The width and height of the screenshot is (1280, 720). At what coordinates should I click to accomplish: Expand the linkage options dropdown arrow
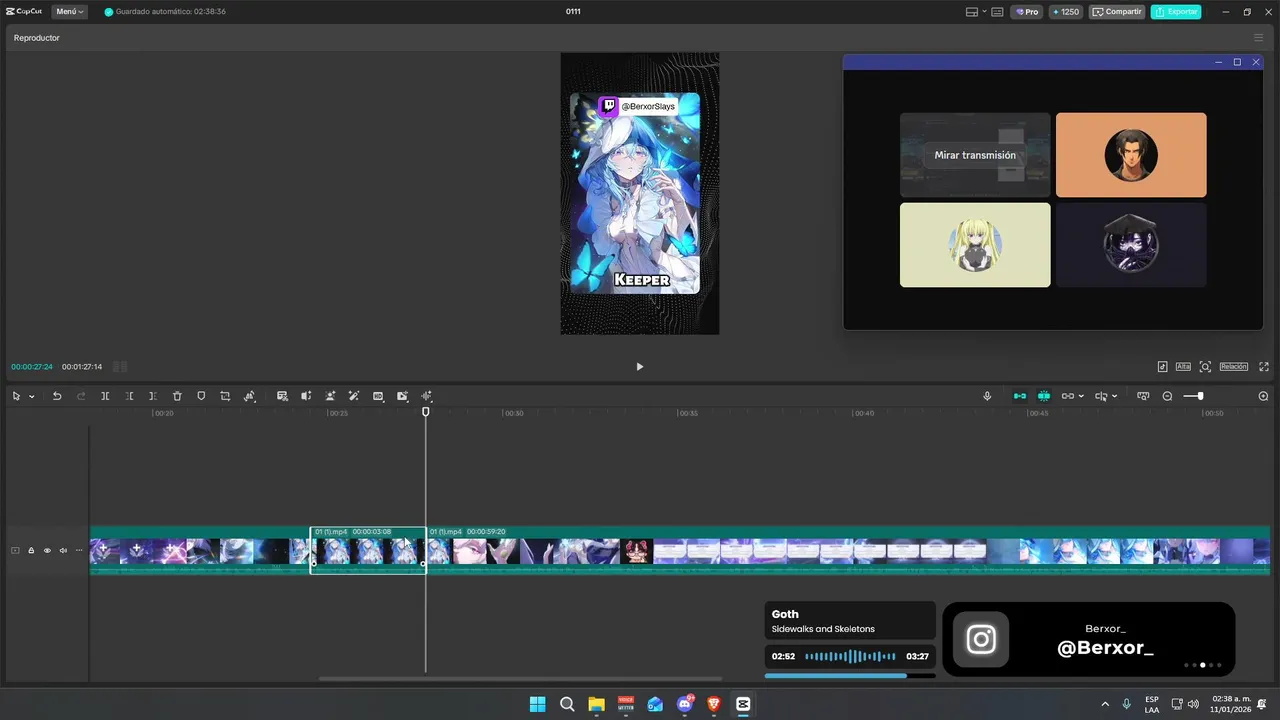pyautogui.click(x=1082, y=396)
